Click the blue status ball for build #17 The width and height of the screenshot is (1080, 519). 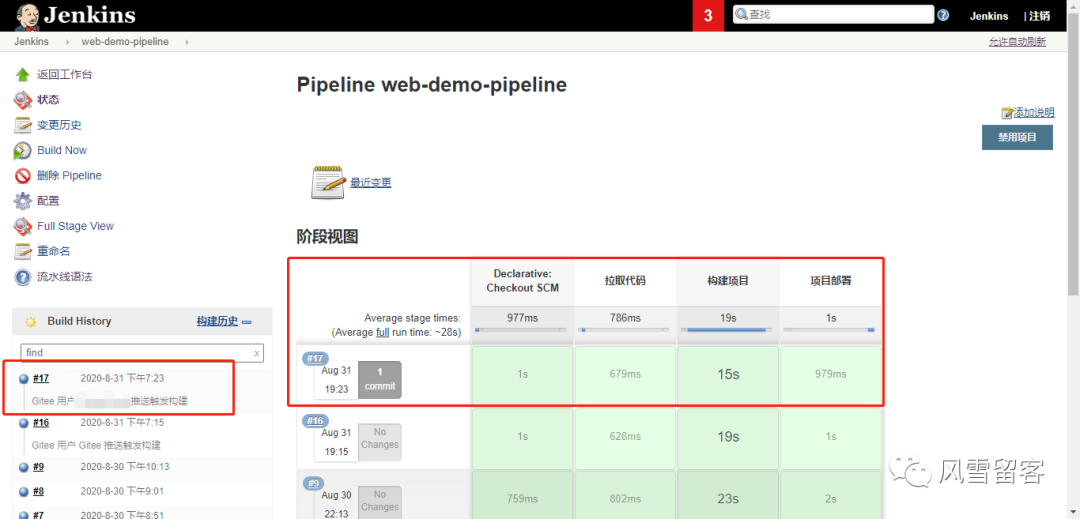coord(23,378)
